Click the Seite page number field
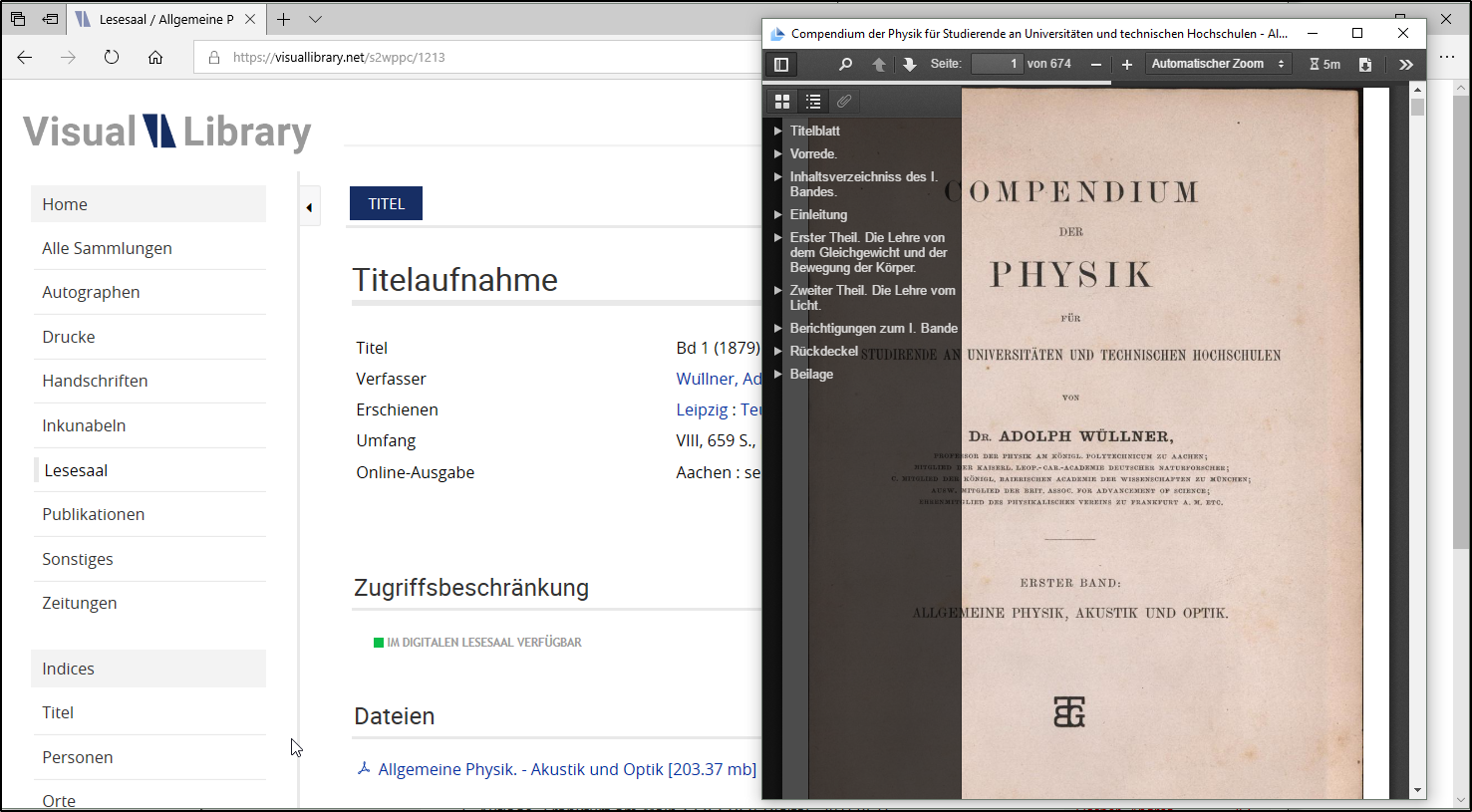Screen dimensions: 1472x812 [x=997, y=64]
